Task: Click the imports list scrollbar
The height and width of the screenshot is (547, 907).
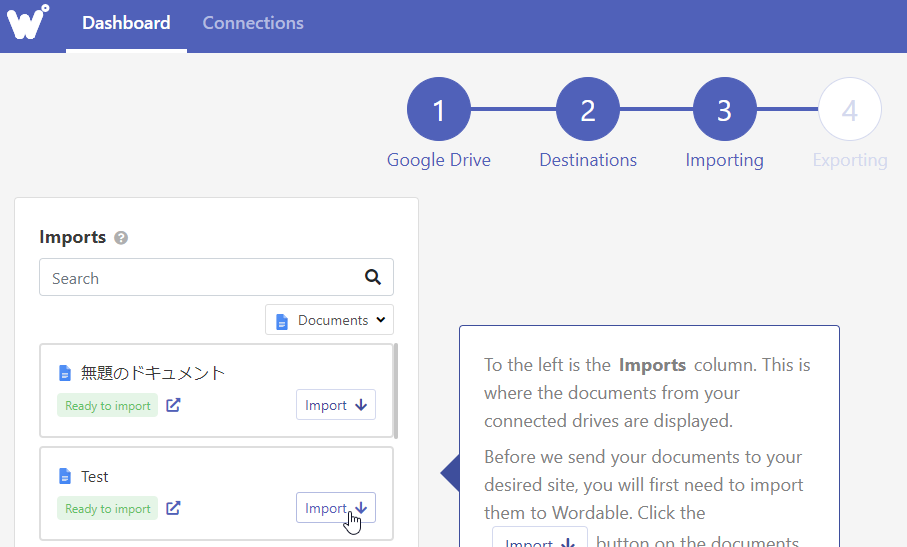Action: (396, 390)
